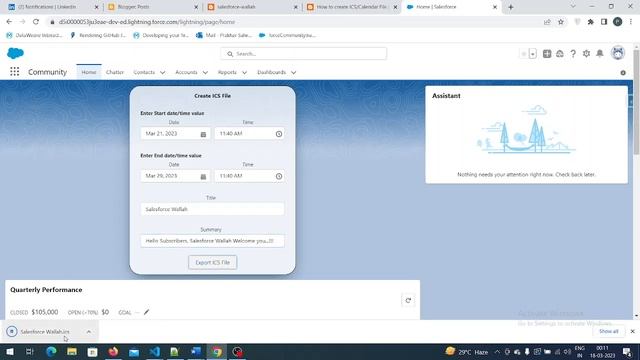Open the Windows notification center
Viewport: 640px width, 360px height.
[627, 352]
